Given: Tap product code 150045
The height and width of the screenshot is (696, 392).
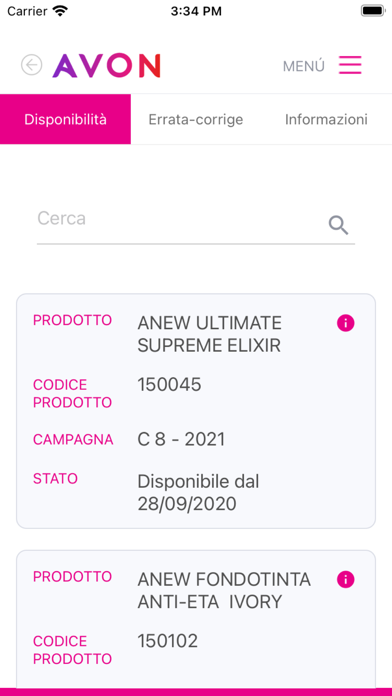Looking at the screenshot, I should pyautogui.click(x=169, y=385).
